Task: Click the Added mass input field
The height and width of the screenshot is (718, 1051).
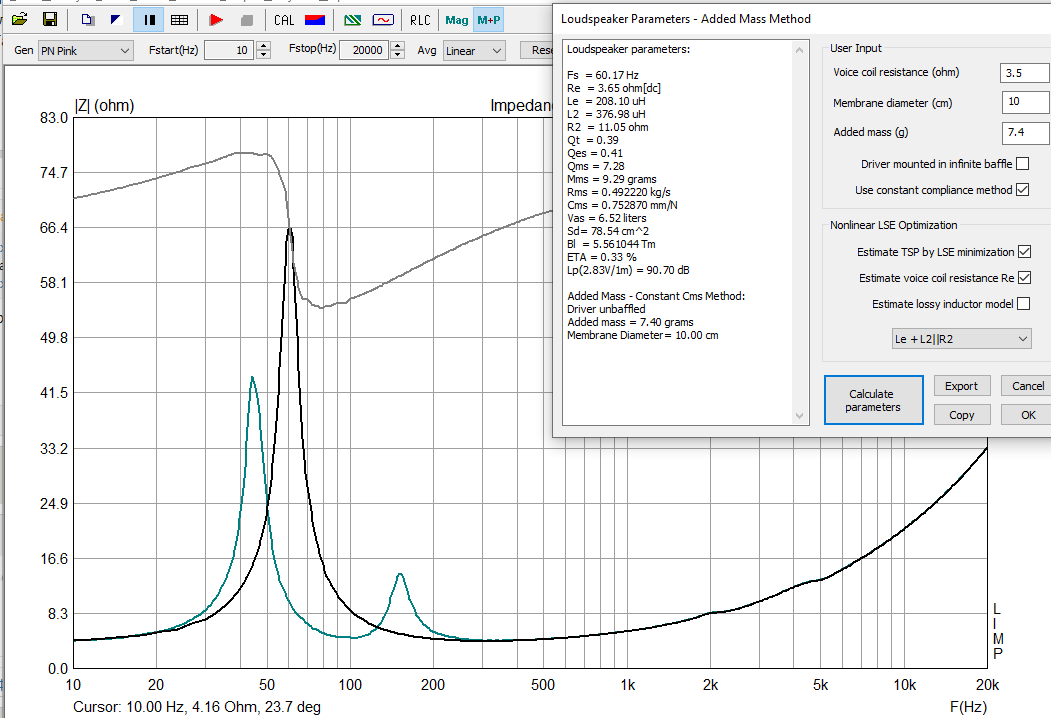Action: coord(1025,132)
